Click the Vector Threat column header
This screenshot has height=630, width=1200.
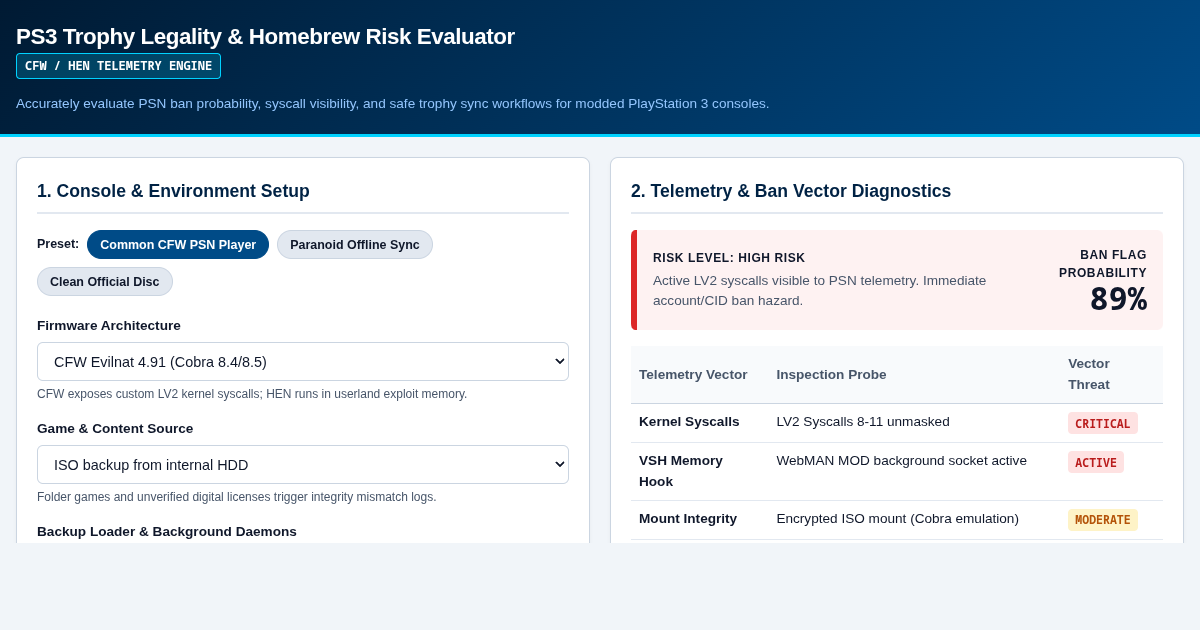(x=1089, y=374)
